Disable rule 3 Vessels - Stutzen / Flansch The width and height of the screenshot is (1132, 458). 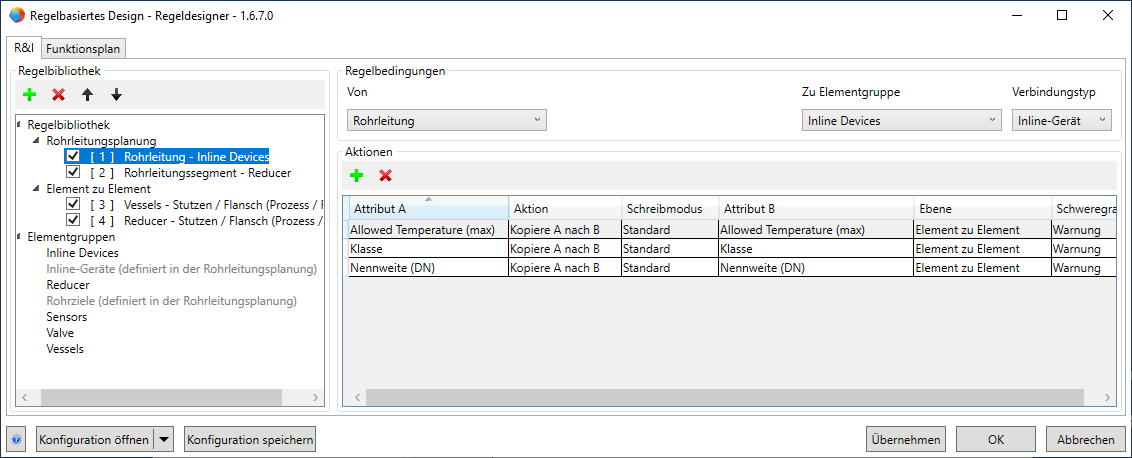(73, 204)
